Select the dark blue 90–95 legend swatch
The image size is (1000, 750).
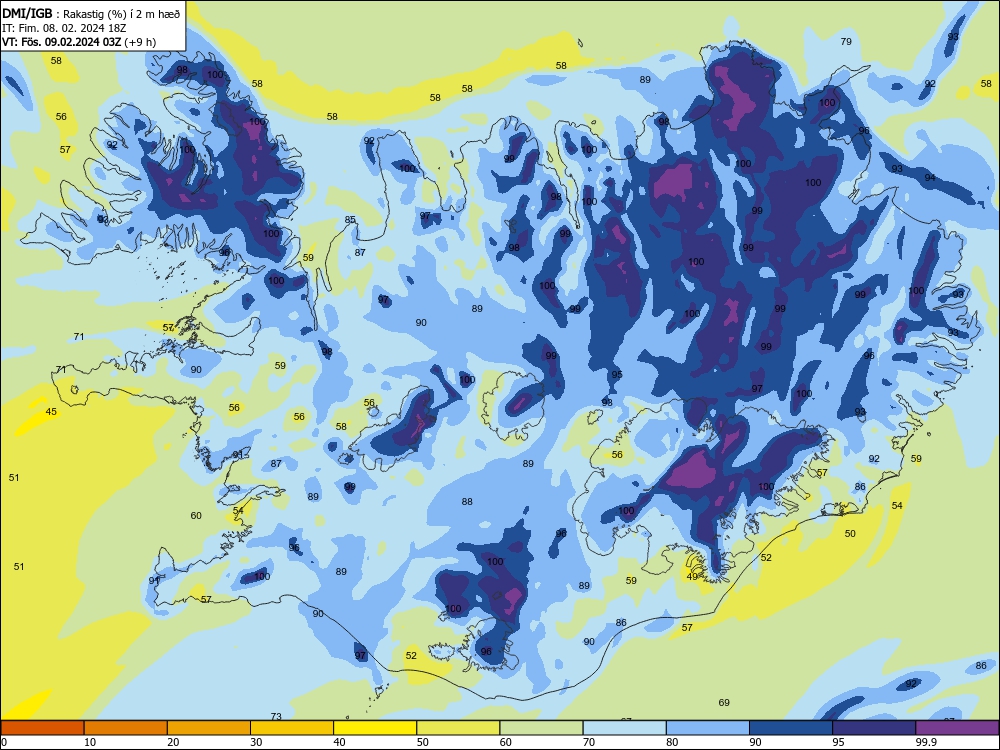coord(791,728)
